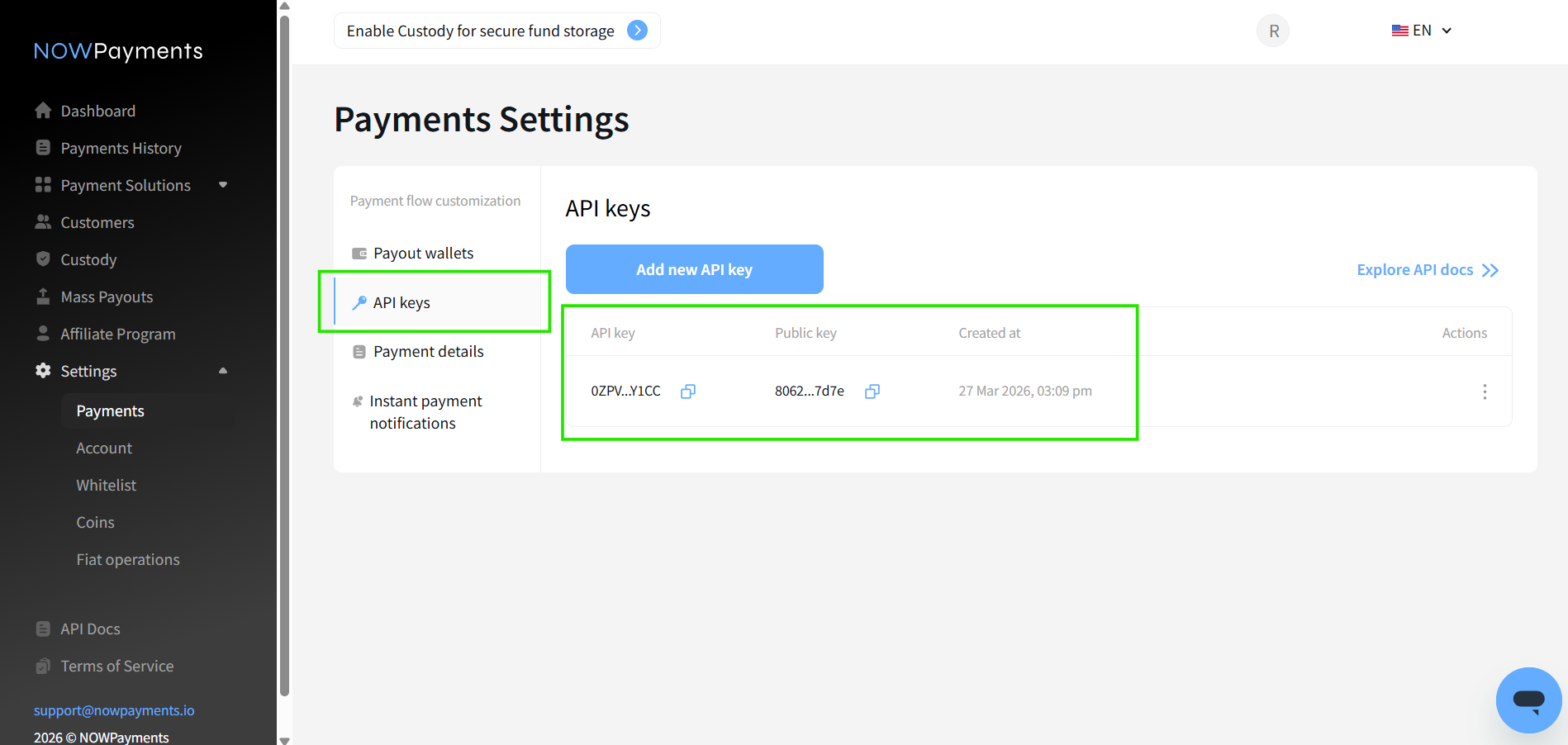Screen dimensions: 1568x745
Task: Click the "Payment flow customization" label
Action: coord(435,201)
